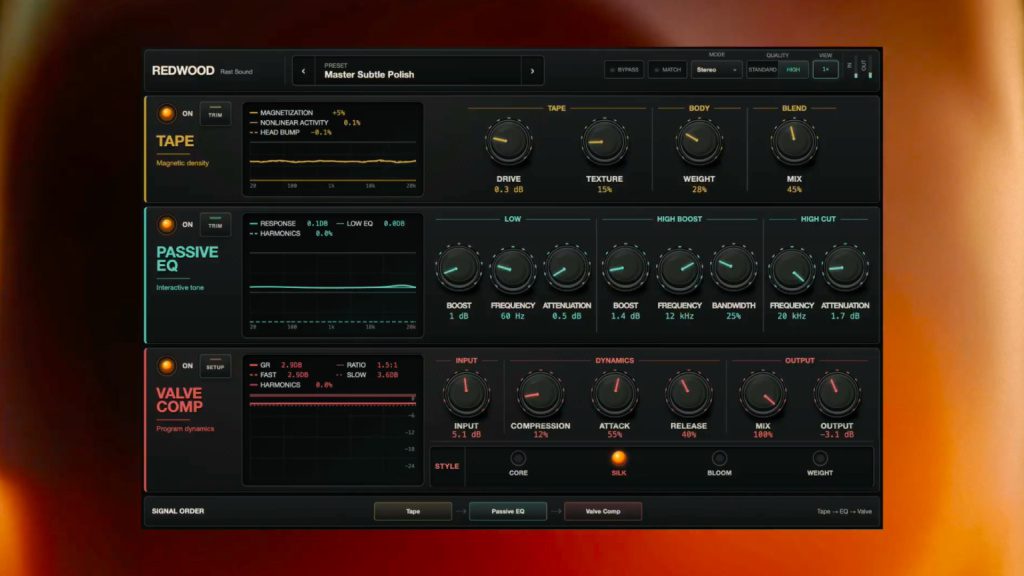1024x576 pixels.
Task: Click the Tape Texture knob
Action: [604, 142]
